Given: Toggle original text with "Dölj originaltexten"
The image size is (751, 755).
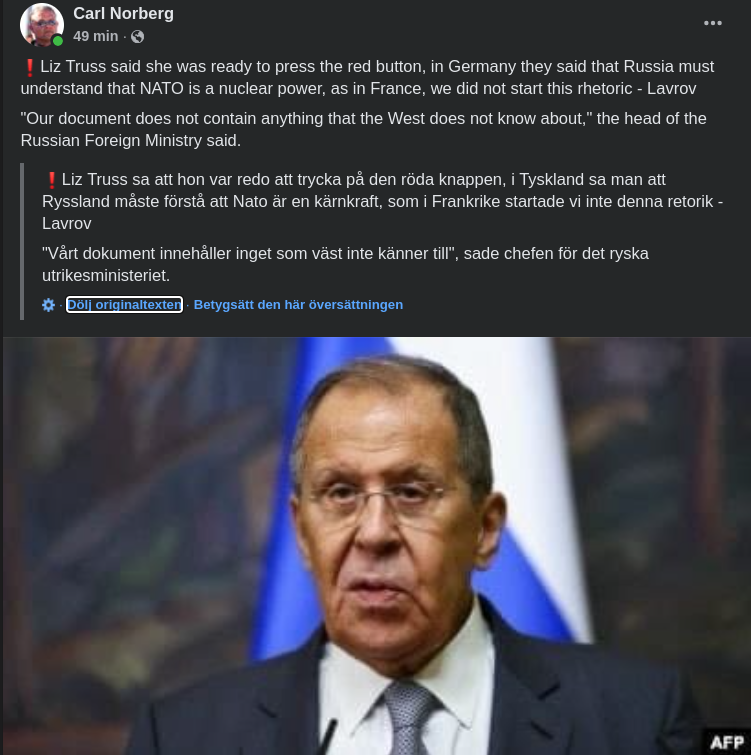Looking at the screenshot, I should (124, 305).
